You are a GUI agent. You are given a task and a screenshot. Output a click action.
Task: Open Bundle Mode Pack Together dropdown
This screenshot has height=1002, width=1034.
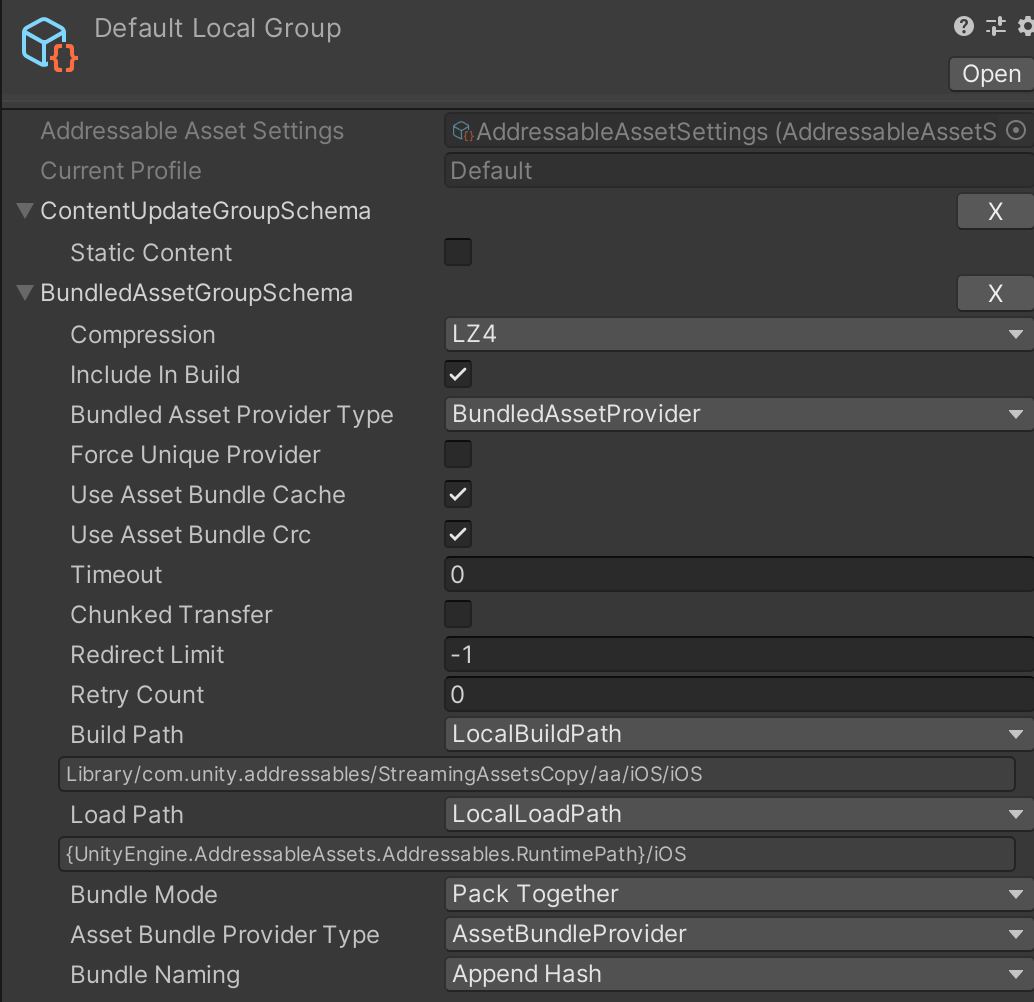738,895
